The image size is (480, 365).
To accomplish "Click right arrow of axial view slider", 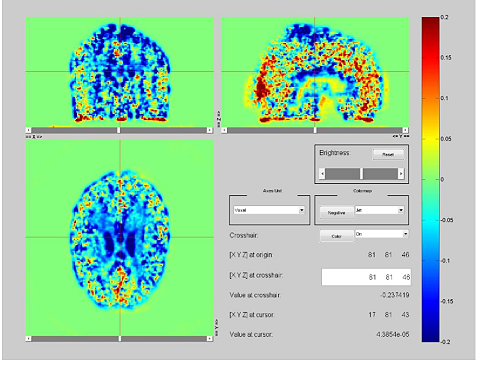I will [209, 339].
